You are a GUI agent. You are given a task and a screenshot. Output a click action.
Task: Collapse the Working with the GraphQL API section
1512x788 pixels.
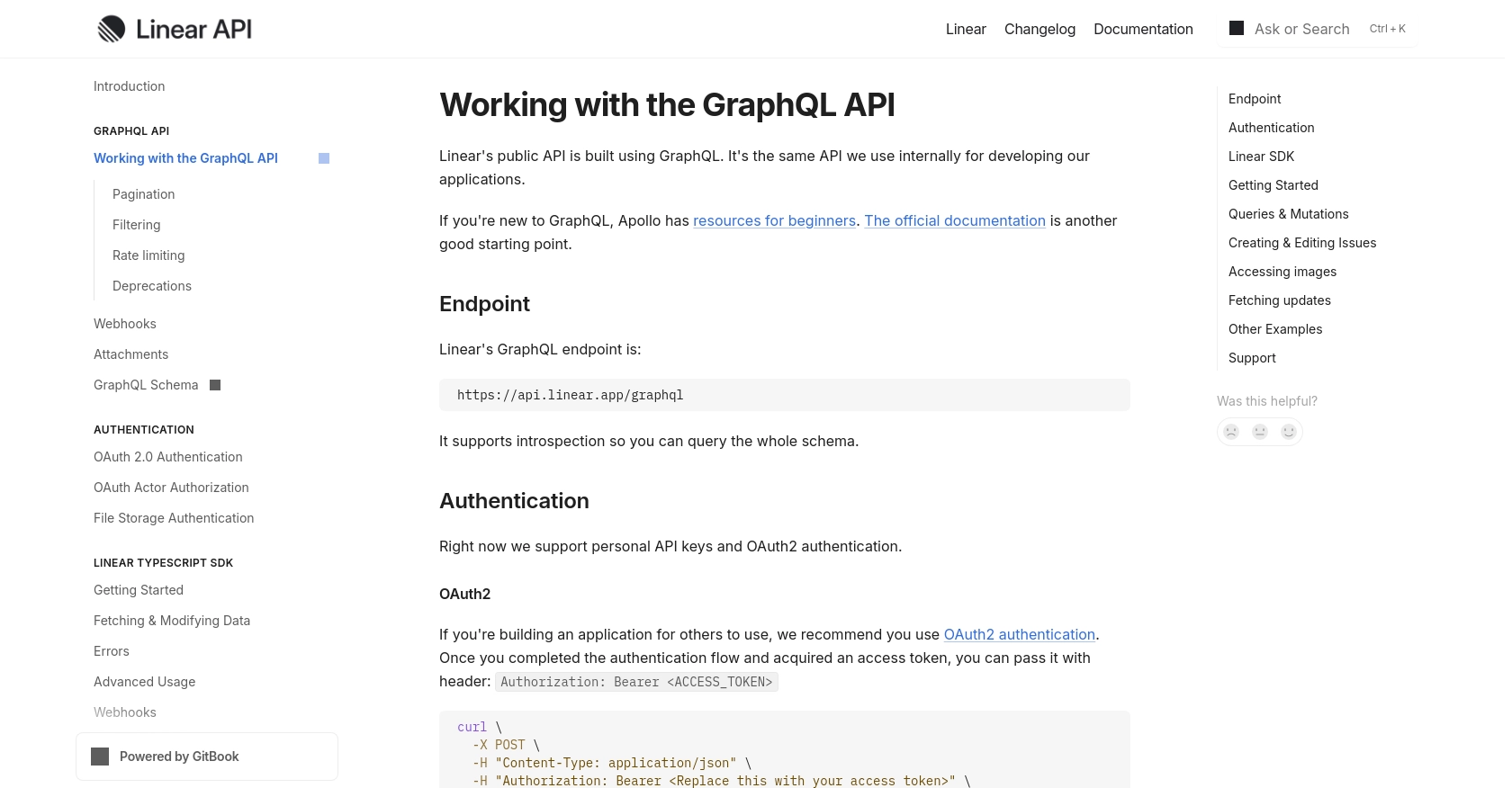click(x=324, y=158)
